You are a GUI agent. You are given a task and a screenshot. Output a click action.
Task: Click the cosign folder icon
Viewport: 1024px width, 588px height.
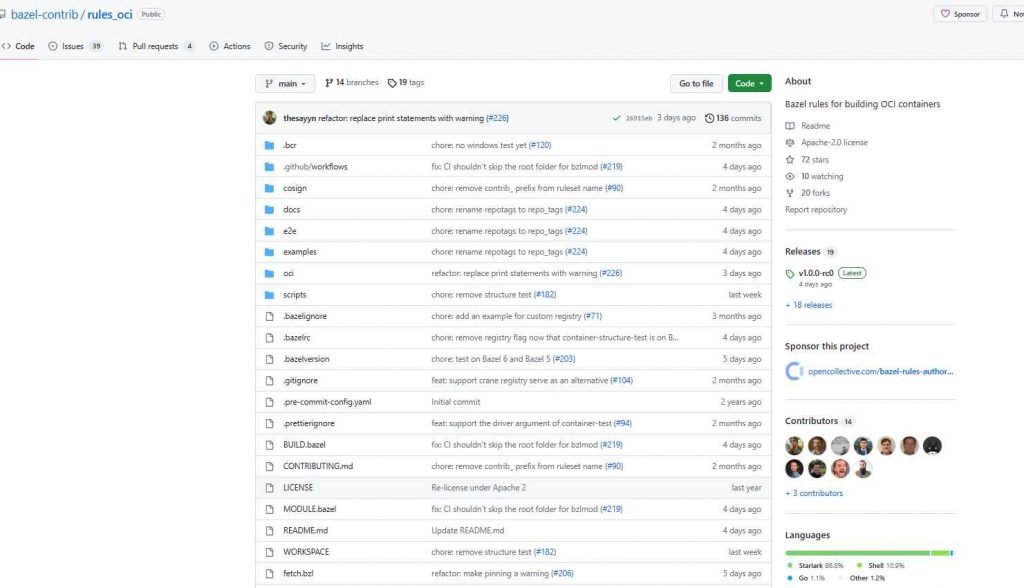tap(269, 188)
